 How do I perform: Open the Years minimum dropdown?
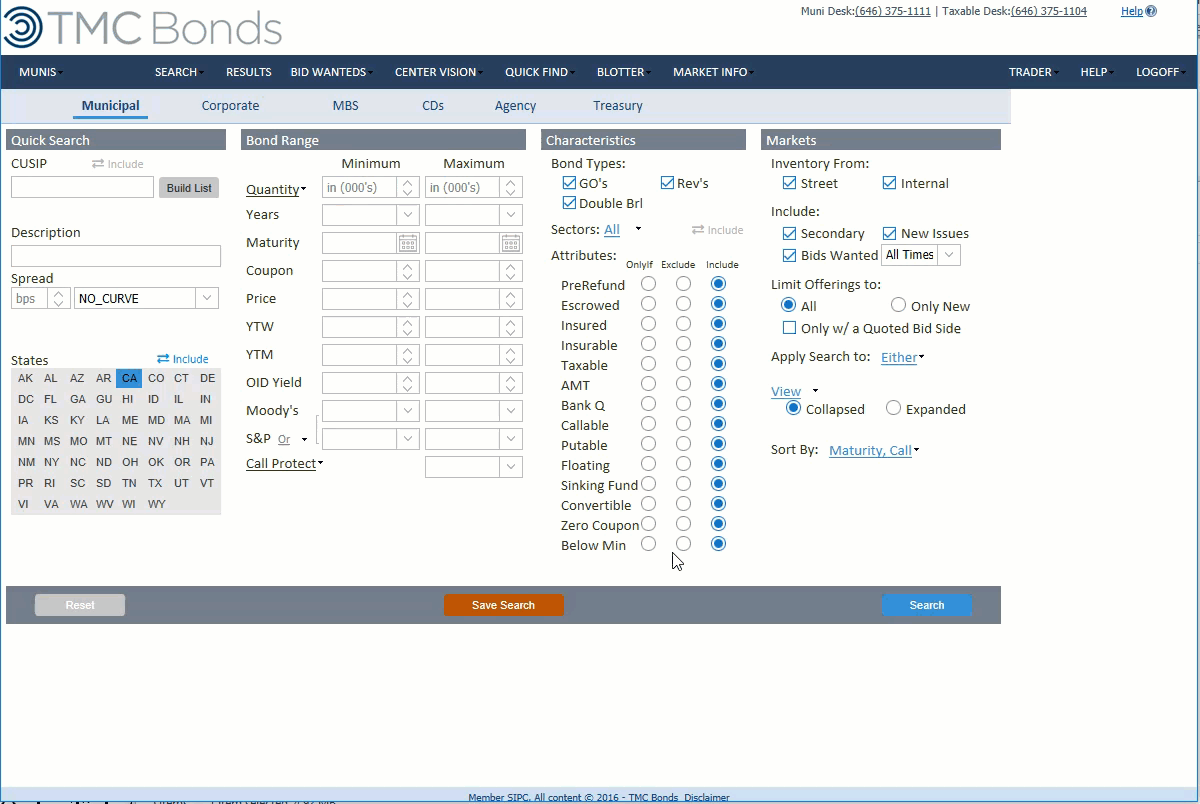coord(408,215)
